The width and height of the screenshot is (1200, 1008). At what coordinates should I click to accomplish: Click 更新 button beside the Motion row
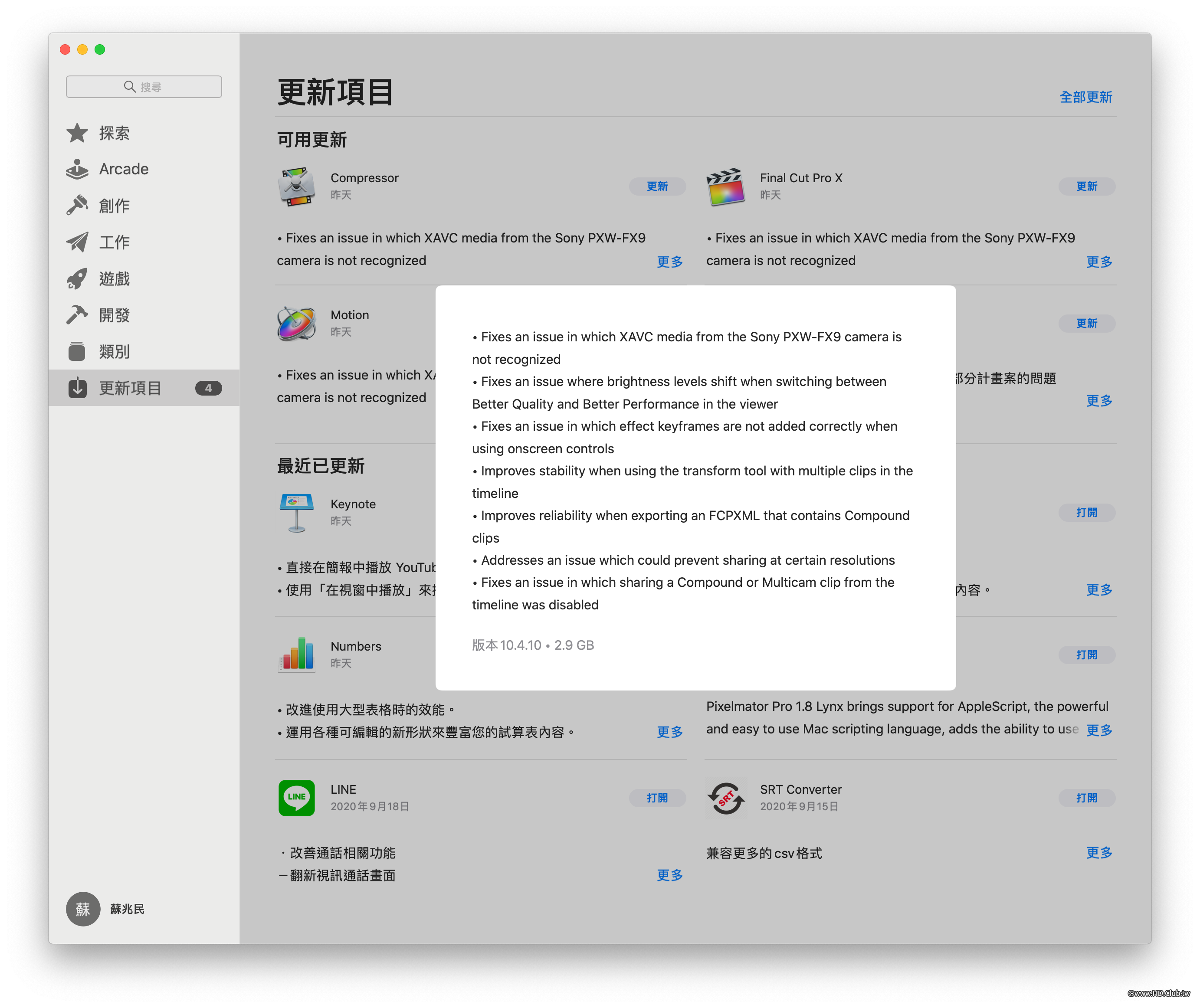click(x=1087, y=324)
